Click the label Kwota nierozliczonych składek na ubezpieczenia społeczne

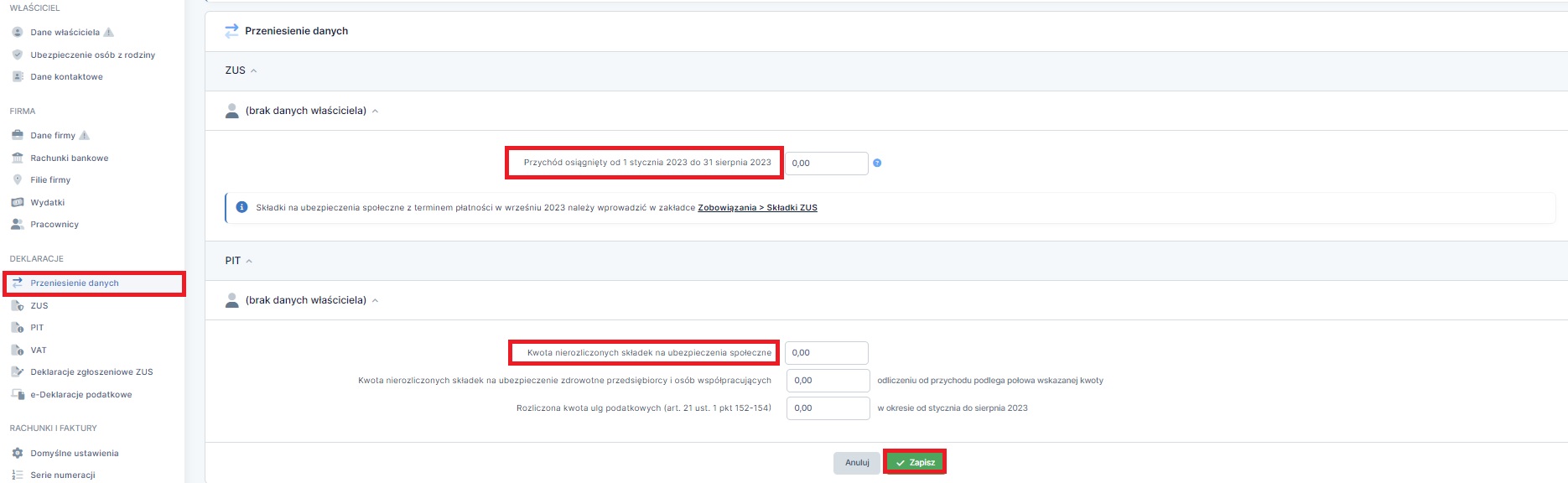coord(649,353)
